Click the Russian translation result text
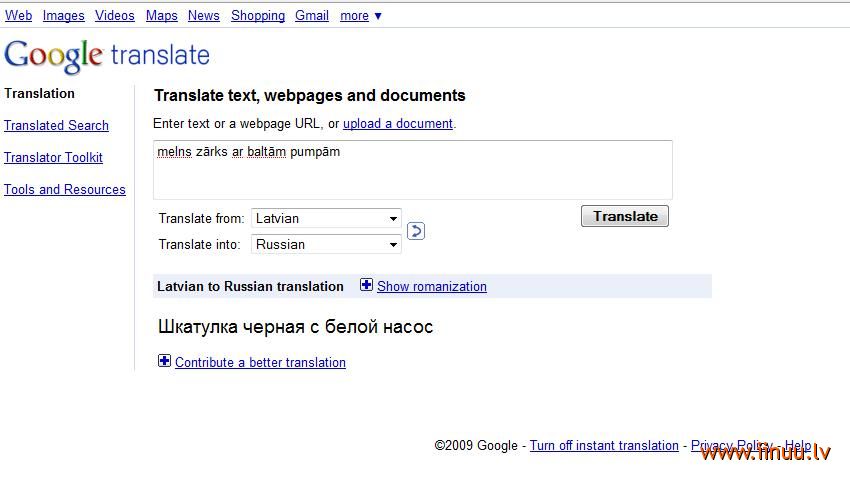850x484 pixels. [x=295, y=327]
